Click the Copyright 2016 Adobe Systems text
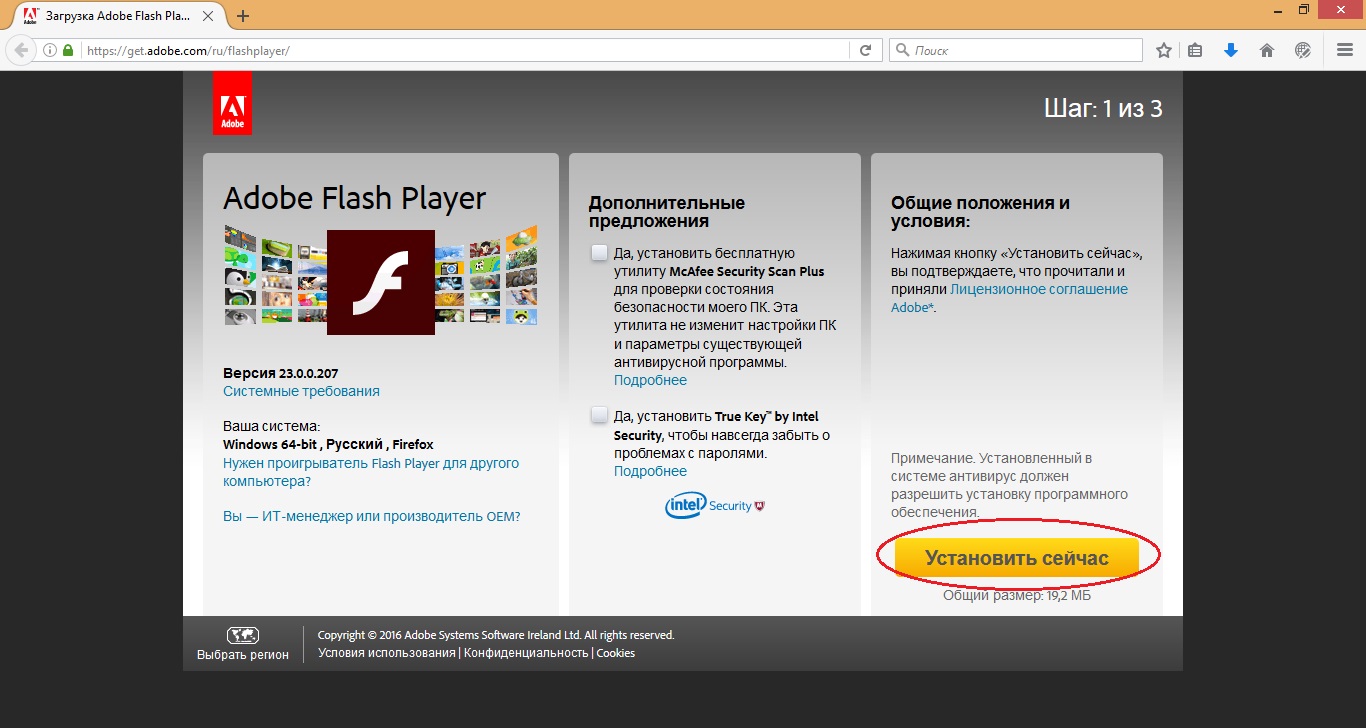1366x728 pixels. coord(496,635)
